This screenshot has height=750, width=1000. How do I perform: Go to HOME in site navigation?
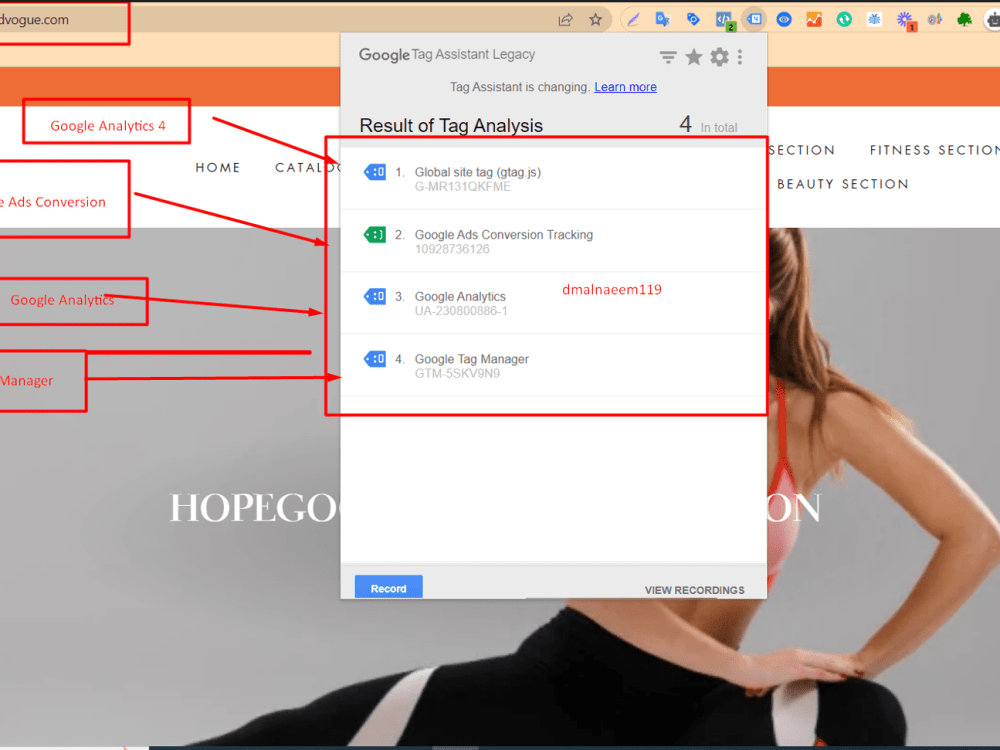[x=217, y=168]
